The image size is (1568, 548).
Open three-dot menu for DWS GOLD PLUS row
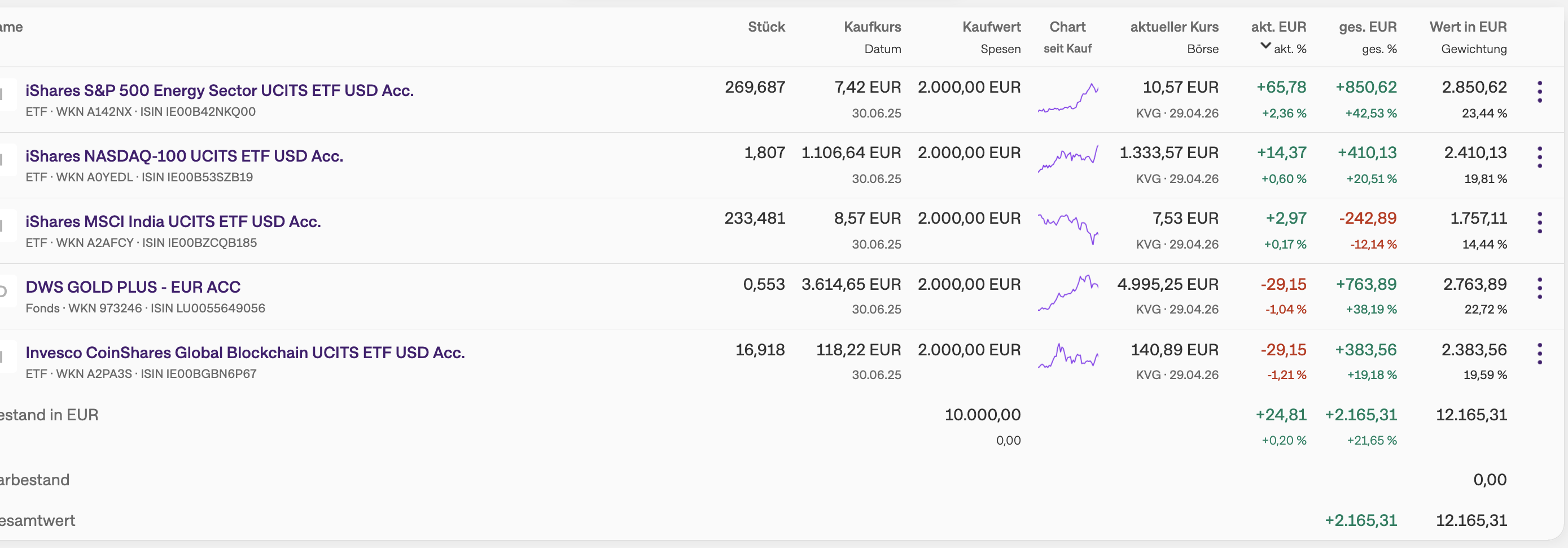point(1539,288)
